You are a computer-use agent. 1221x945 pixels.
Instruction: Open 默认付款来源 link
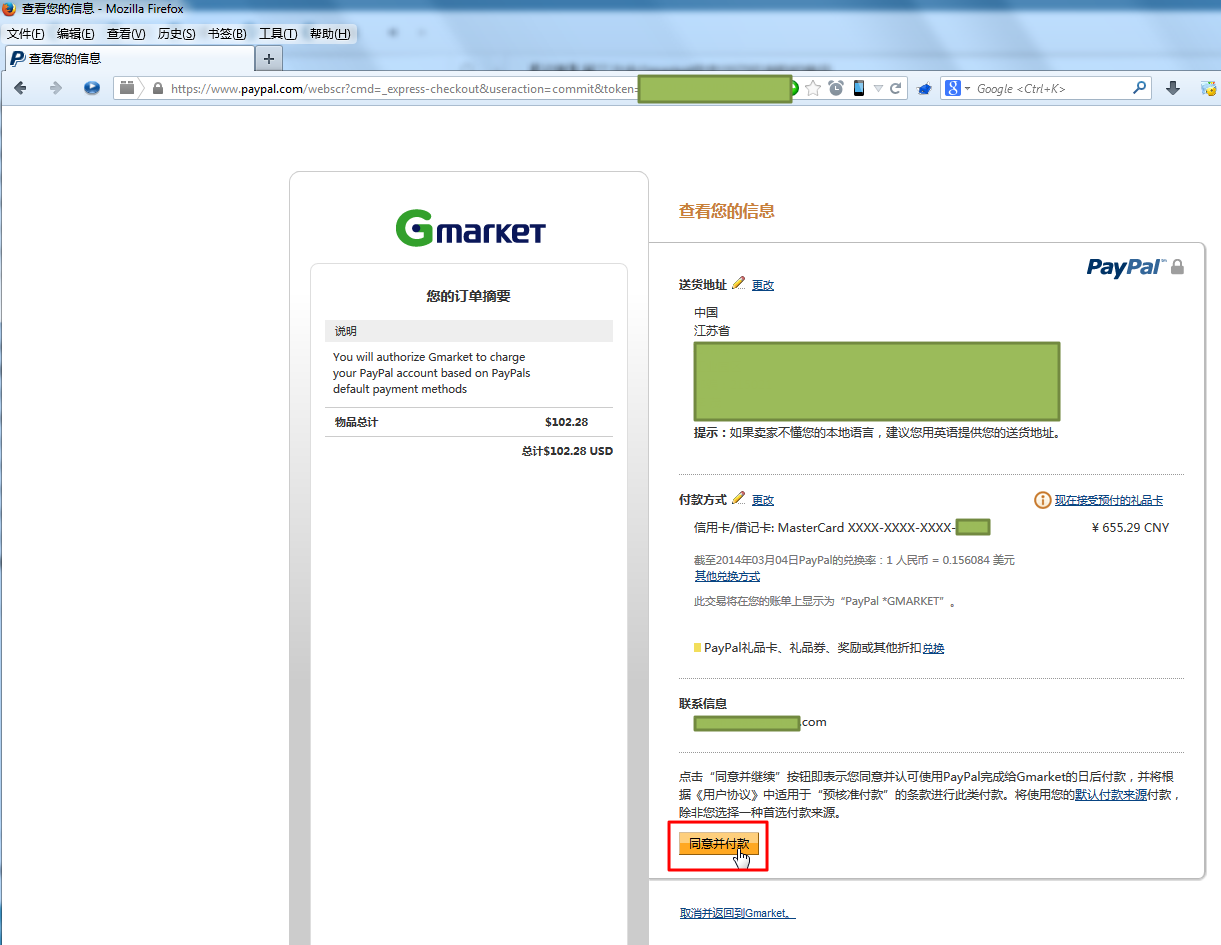click(x=1111, y=795)
